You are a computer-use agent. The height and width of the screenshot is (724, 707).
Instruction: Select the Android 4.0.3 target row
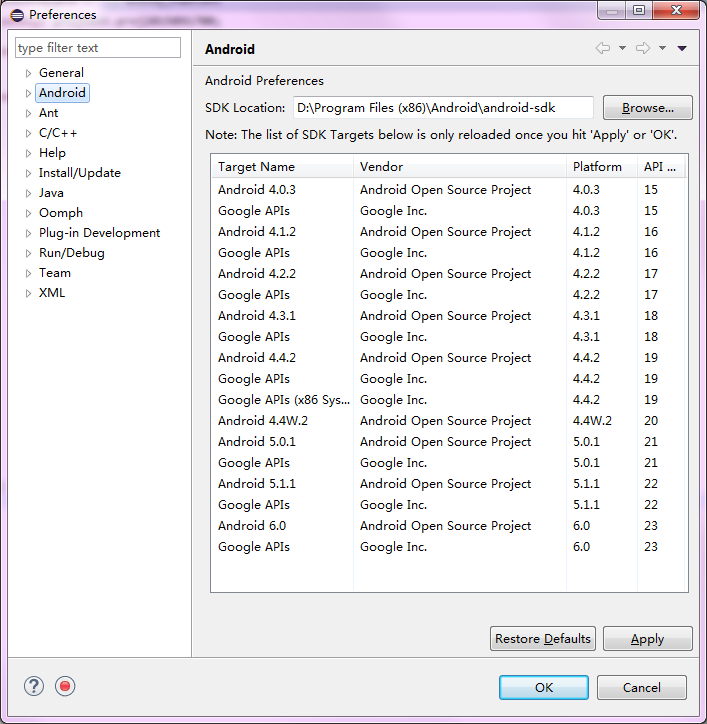pos(449,190)
